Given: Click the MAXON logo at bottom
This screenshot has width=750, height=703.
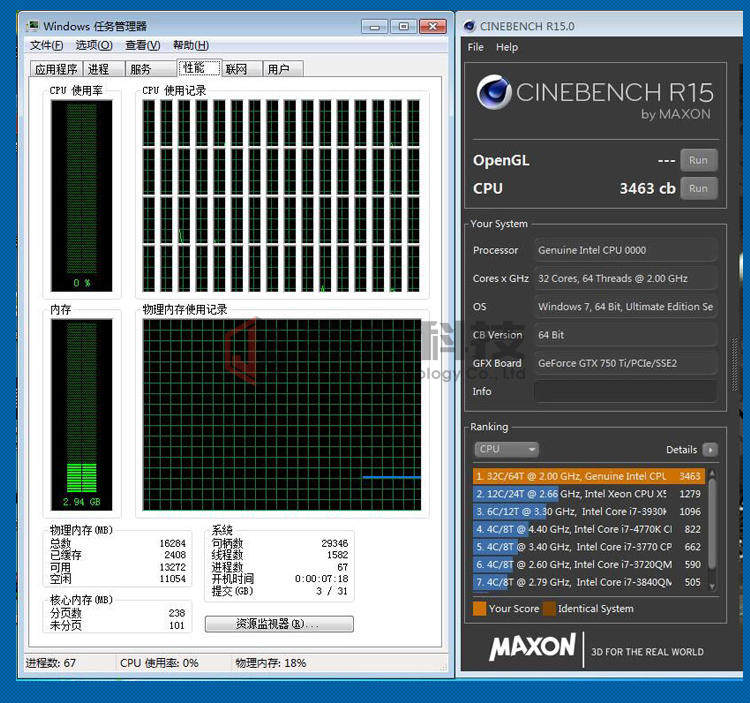Looking at the screenshot, I should (532, 647).
